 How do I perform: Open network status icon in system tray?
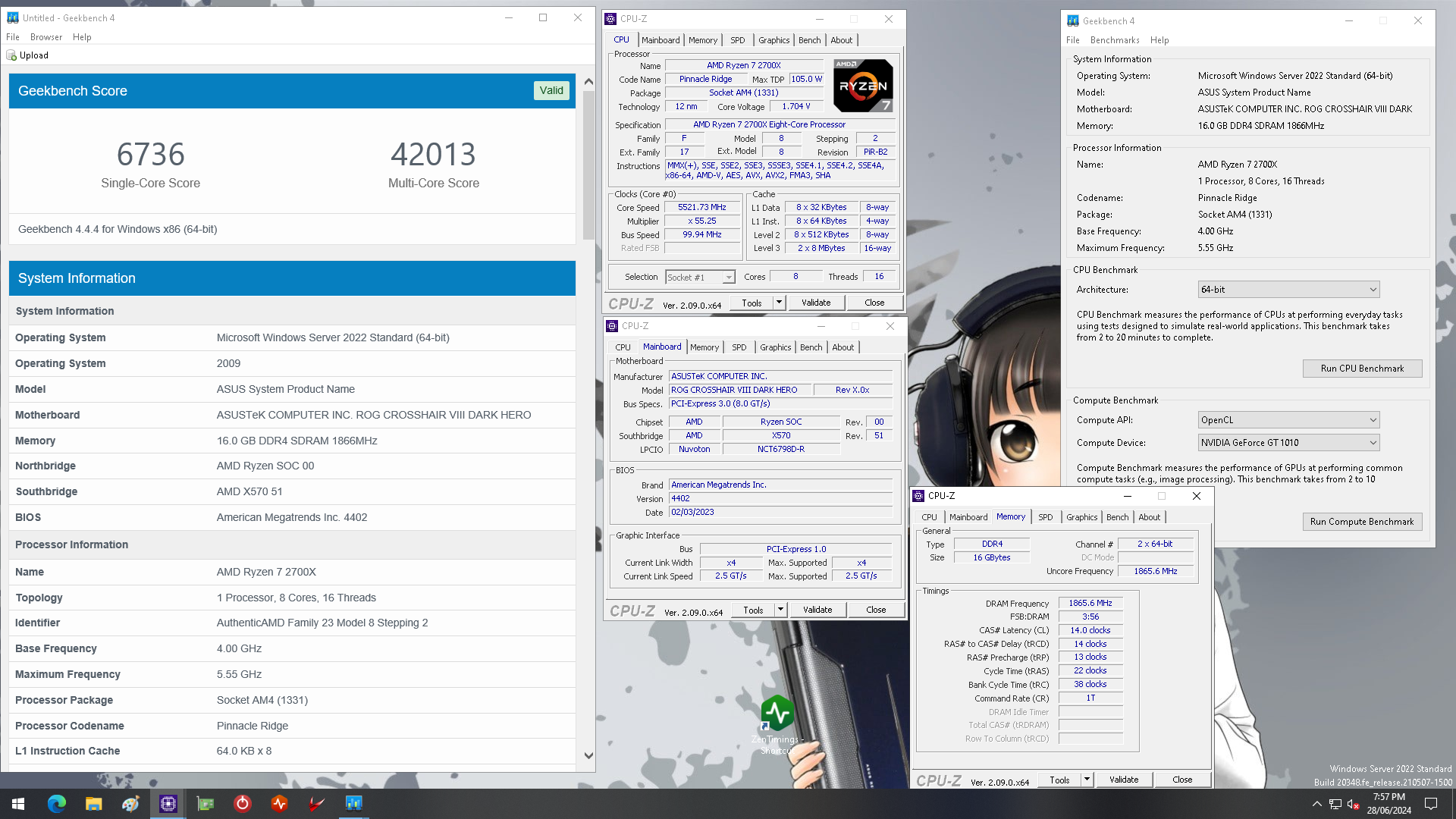pos(1335,805)
